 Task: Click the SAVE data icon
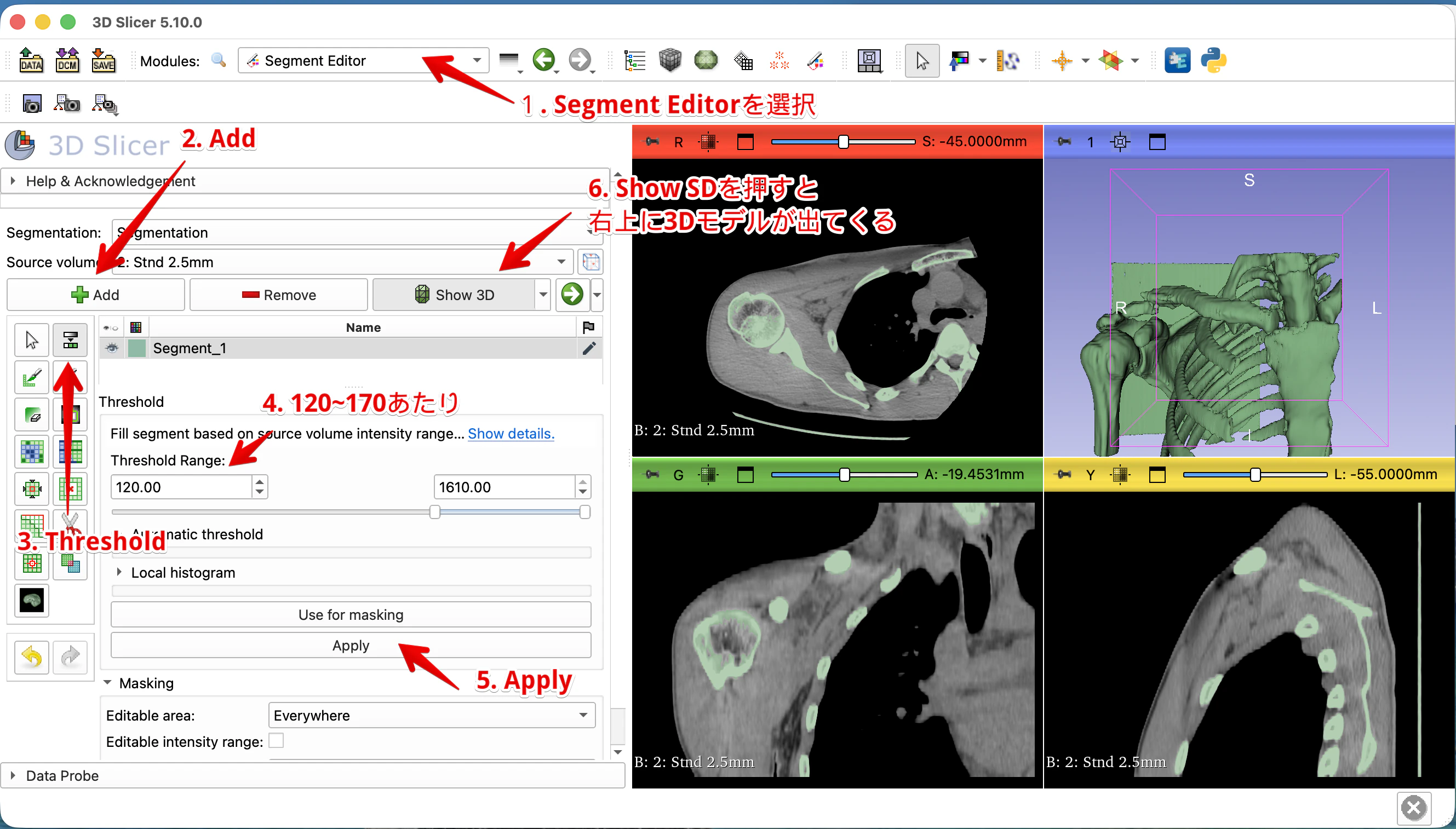[x=104, y=60]
